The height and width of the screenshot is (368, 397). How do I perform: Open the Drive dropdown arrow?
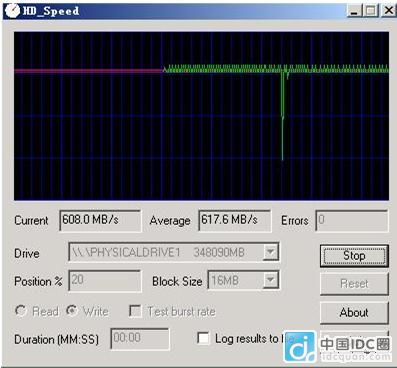271,252
